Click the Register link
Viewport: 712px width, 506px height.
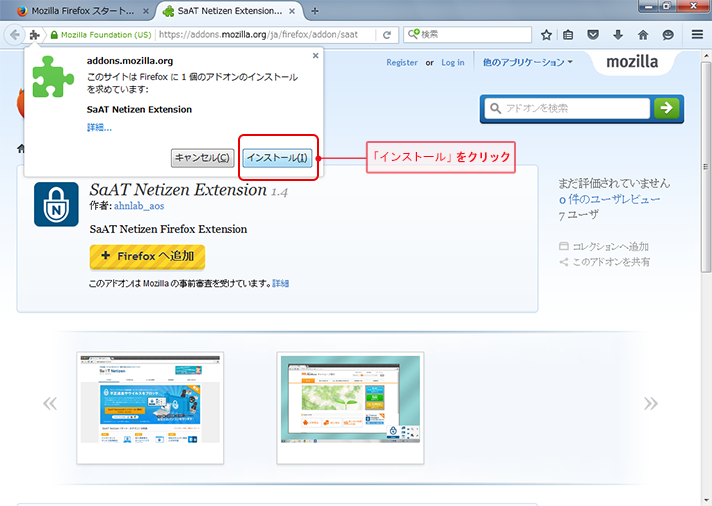(402, 63)
